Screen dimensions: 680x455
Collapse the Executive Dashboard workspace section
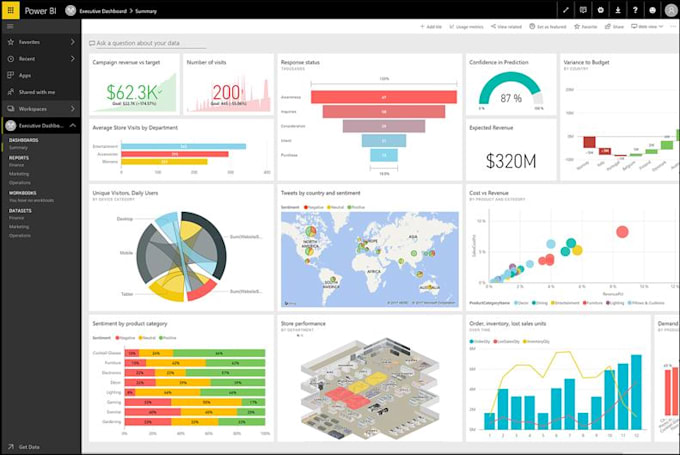tap(72, 125)
